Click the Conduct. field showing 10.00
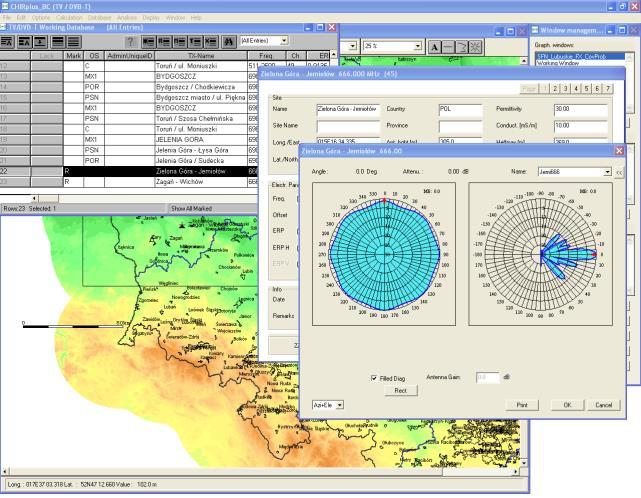This screenshot has height=498, width=641. coord(580,126)
